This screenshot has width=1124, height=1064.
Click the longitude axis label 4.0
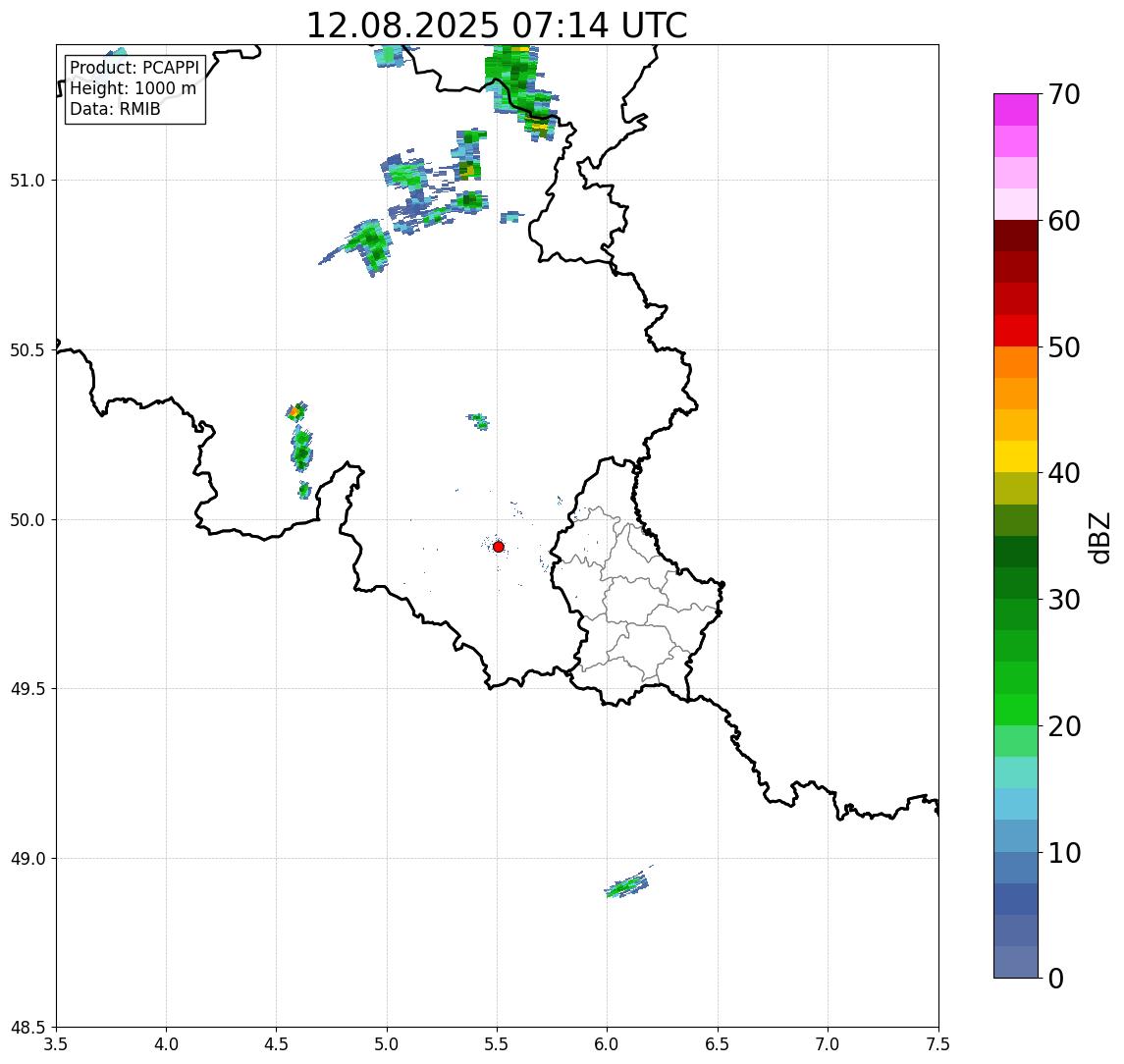166,1044
